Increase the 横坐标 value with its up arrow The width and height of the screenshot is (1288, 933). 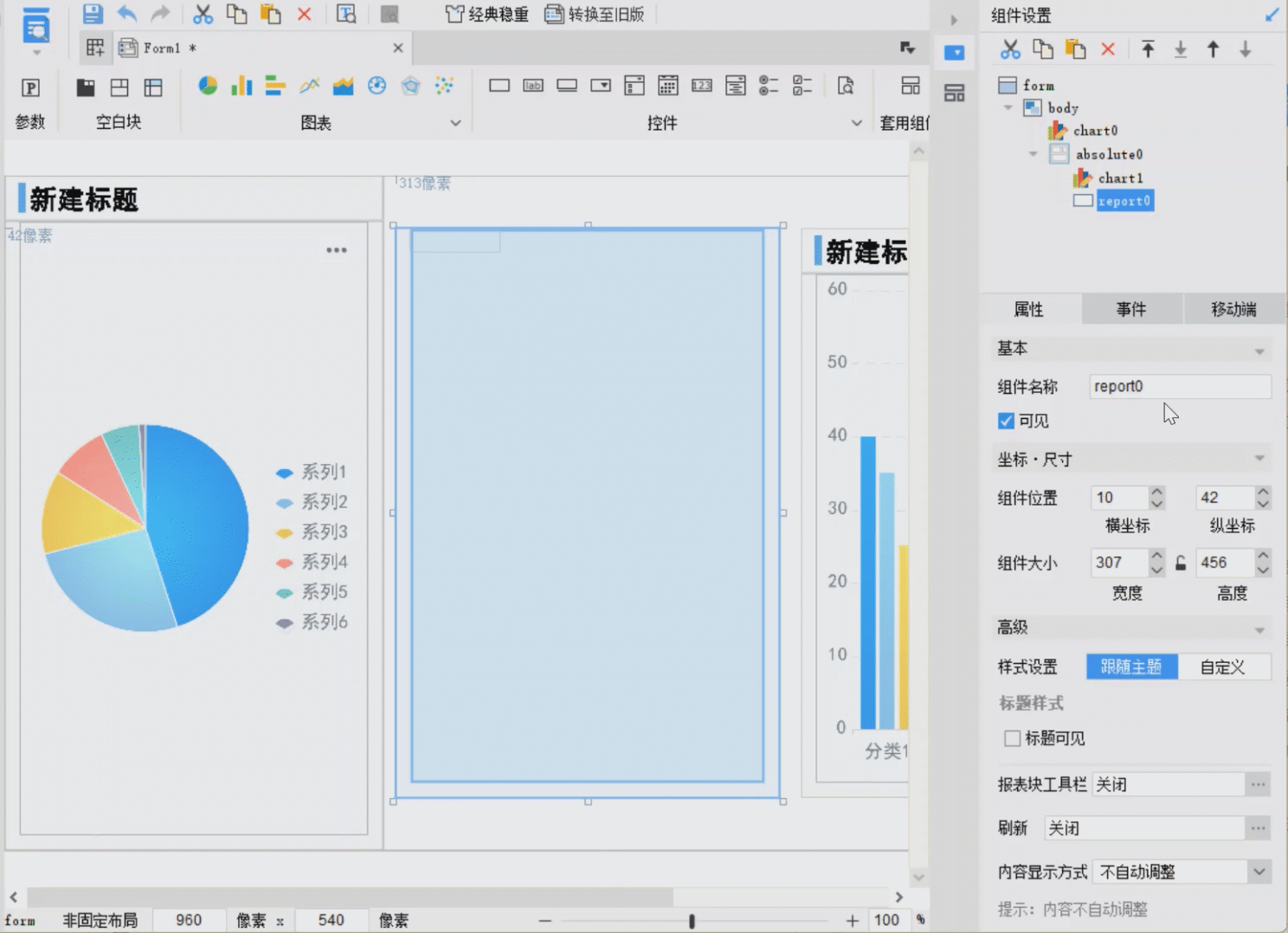click(1157, 492)
